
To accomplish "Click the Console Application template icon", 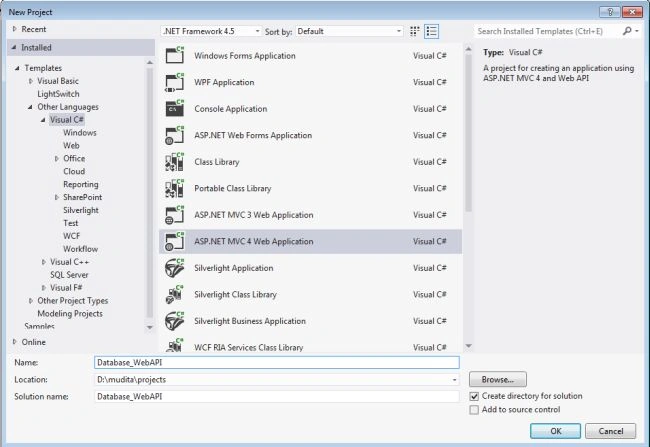I will (x=175, y=109).
